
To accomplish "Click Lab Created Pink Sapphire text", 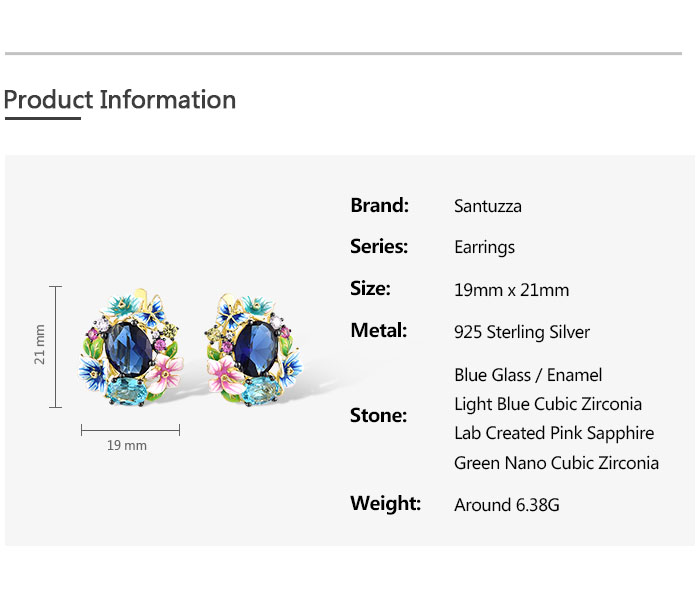I will [x=554, y=433].
